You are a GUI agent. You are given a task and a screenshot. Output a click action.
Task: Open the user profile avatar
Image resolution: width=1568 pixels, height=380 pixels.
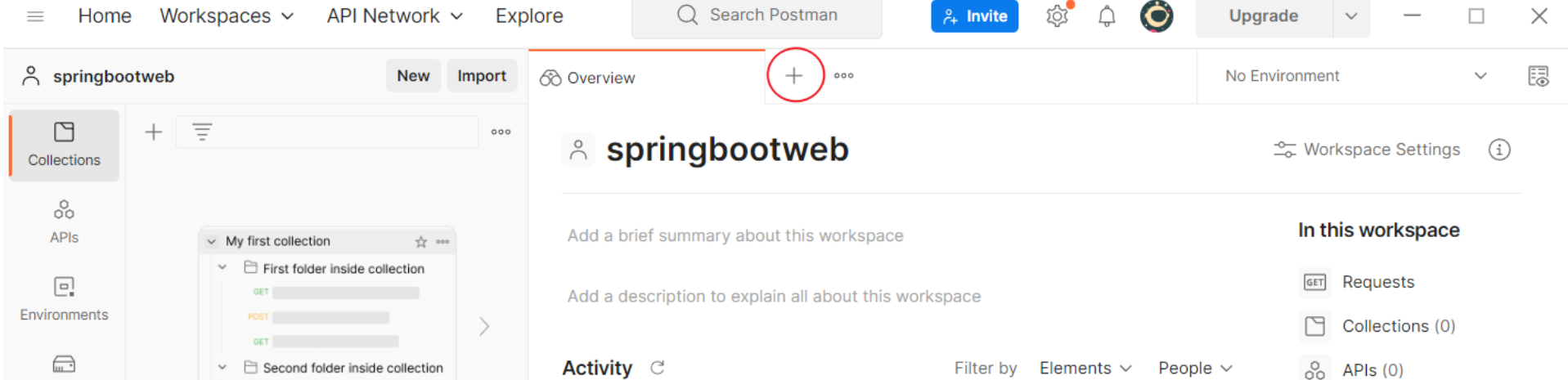(x=1157, y=16)
